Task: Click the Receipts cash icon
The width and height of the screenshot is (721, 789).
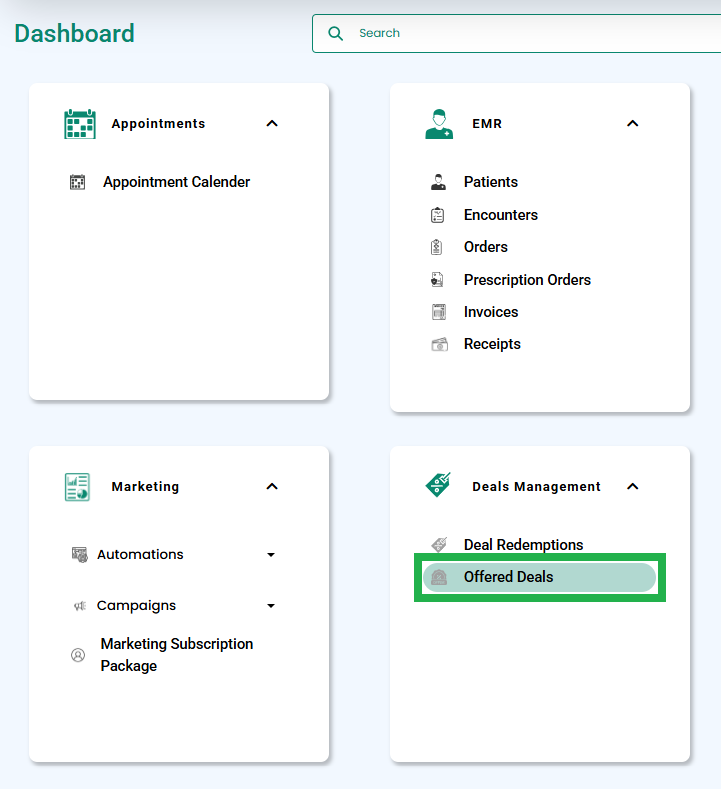Action: tap(439, 344)
